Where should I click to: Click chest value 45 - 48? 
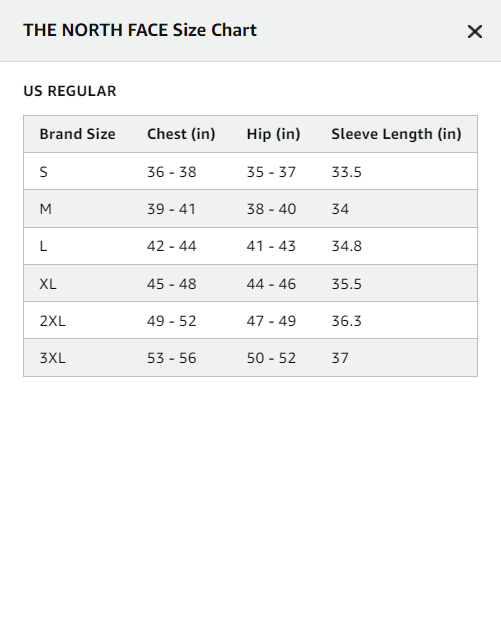coord(171,284)
